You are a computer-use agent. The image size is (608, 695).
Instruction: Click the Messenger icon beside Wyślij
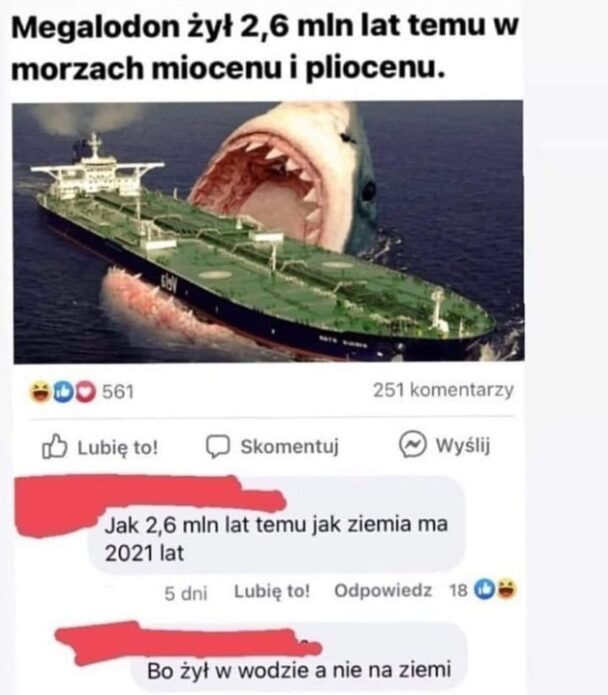point(413,444)
